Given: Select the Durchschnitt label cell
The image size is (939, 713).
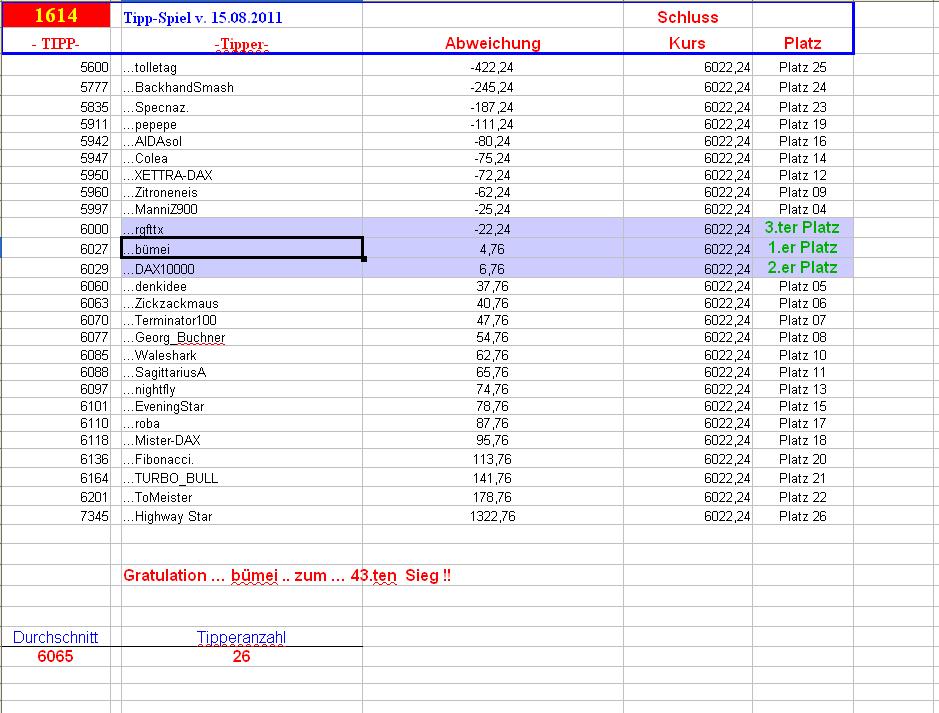Looking at the screenshot, I should point(55,636).
